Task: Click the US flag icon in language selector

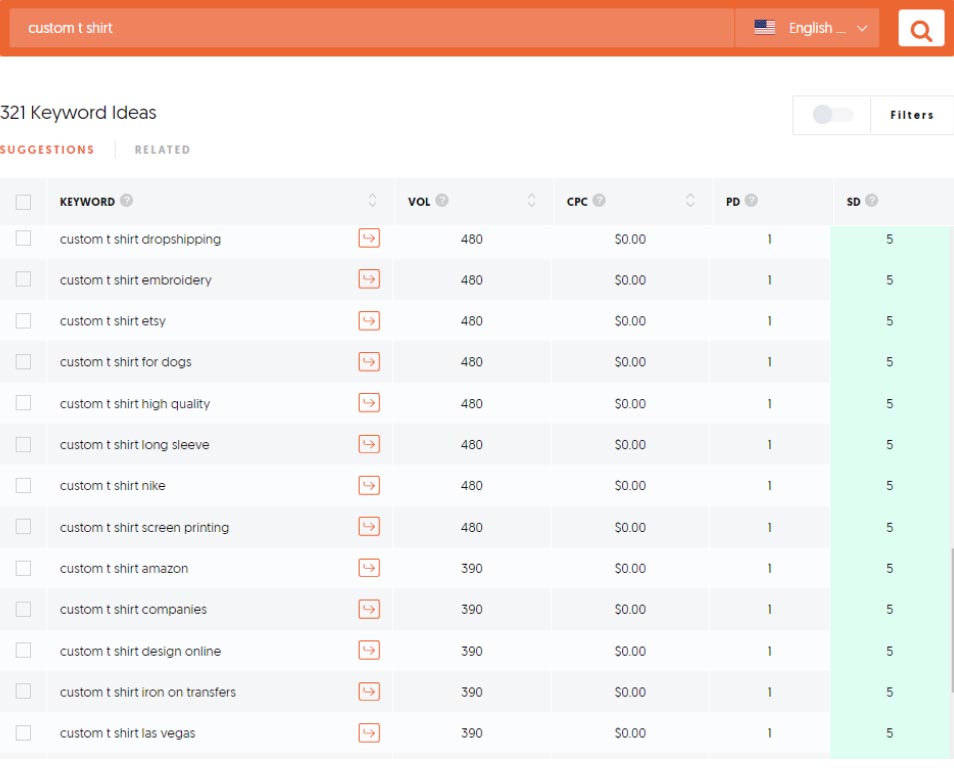Action: (x=764, y=27)
